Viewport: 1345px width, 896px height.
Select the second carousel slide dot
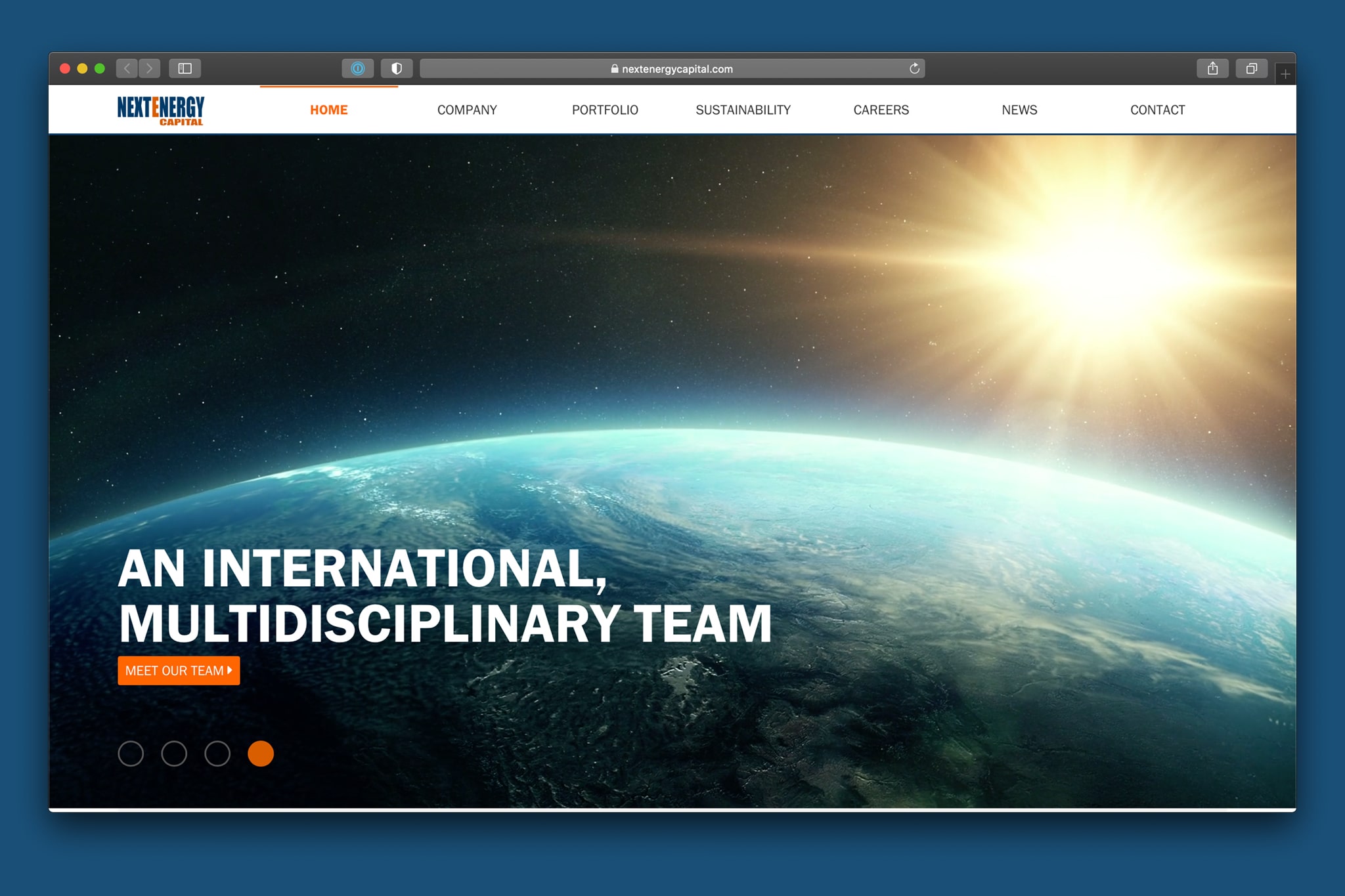click(174, 754)
